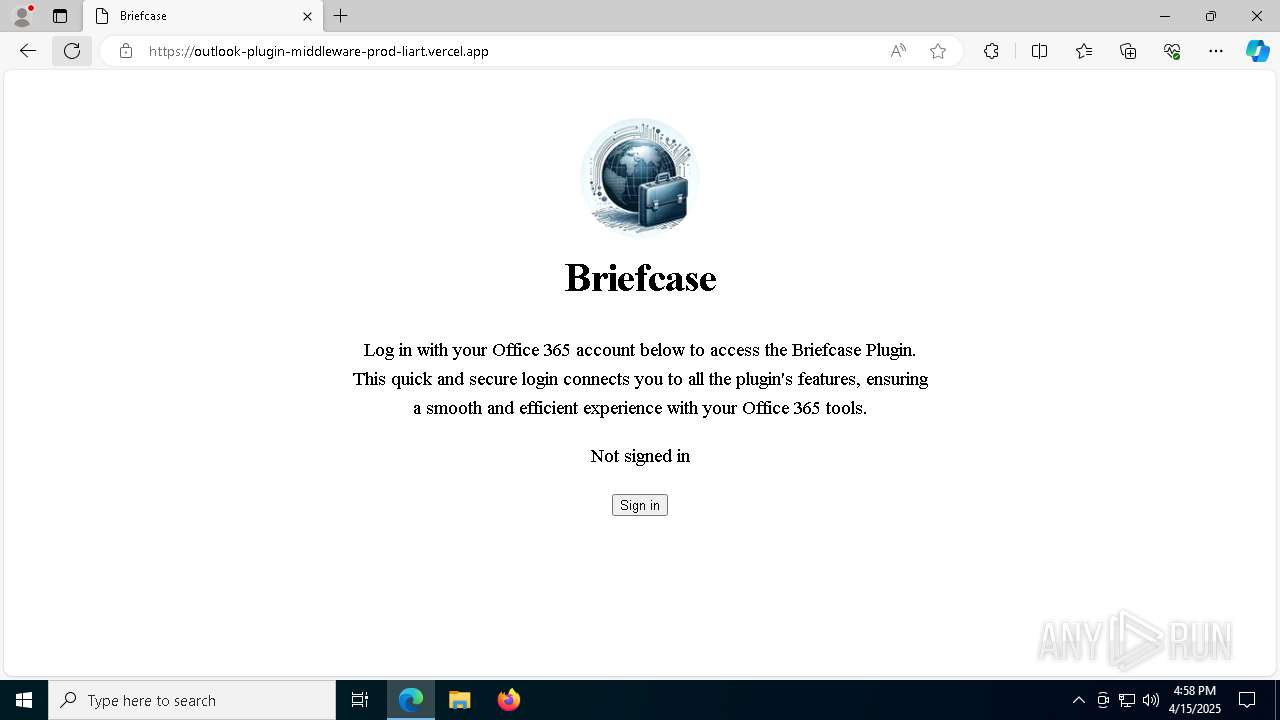Click the Sign in button
1280x720 pixels.
pyautogui.click(x=639, y=505)
